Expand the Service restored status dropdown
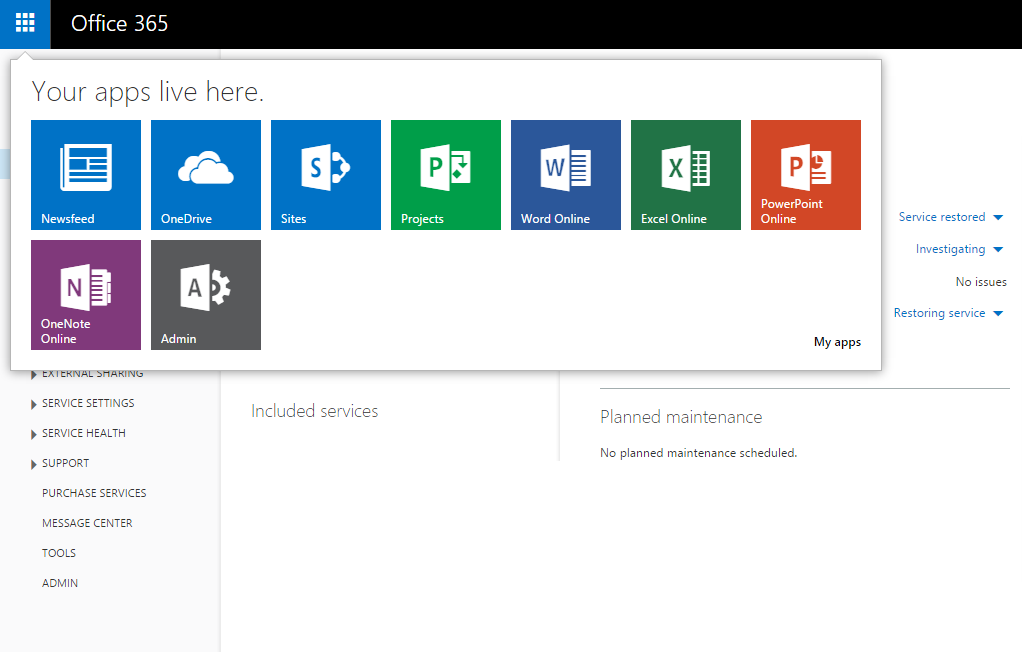 (x=951, y=216)
